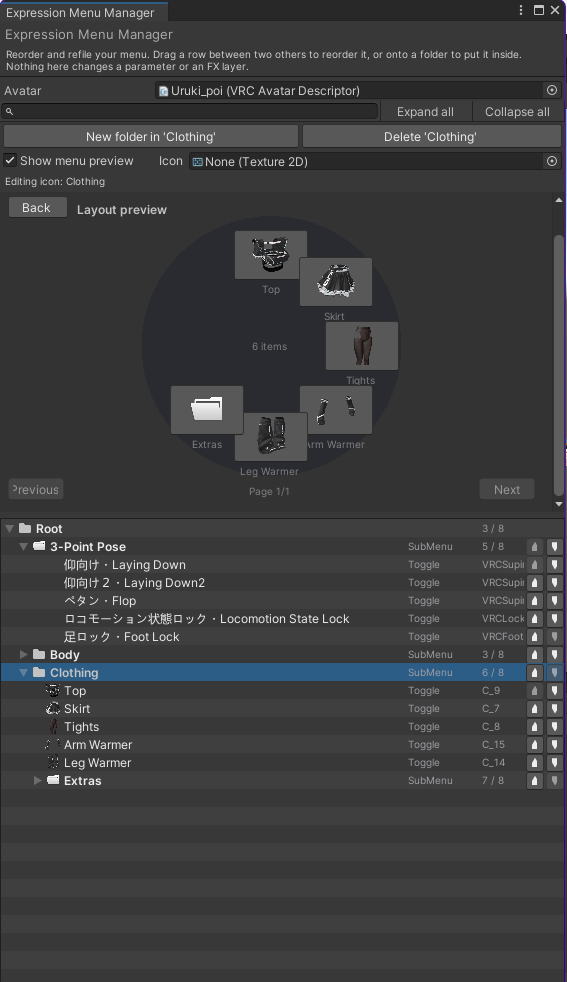Move the Tights row down with arrow
This screenshot has width=567, height=982.
click(x=554, y=727)
